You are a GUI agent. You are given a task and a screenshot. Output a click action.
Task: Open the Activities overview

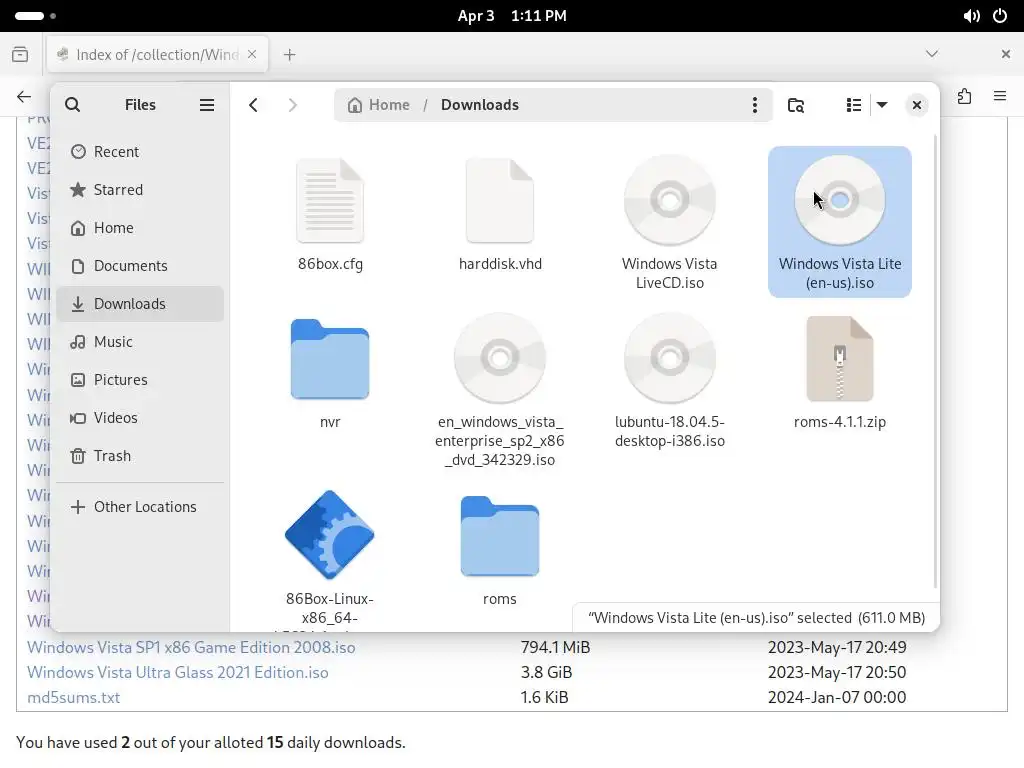pyautogui.click(x=35, y=16)
